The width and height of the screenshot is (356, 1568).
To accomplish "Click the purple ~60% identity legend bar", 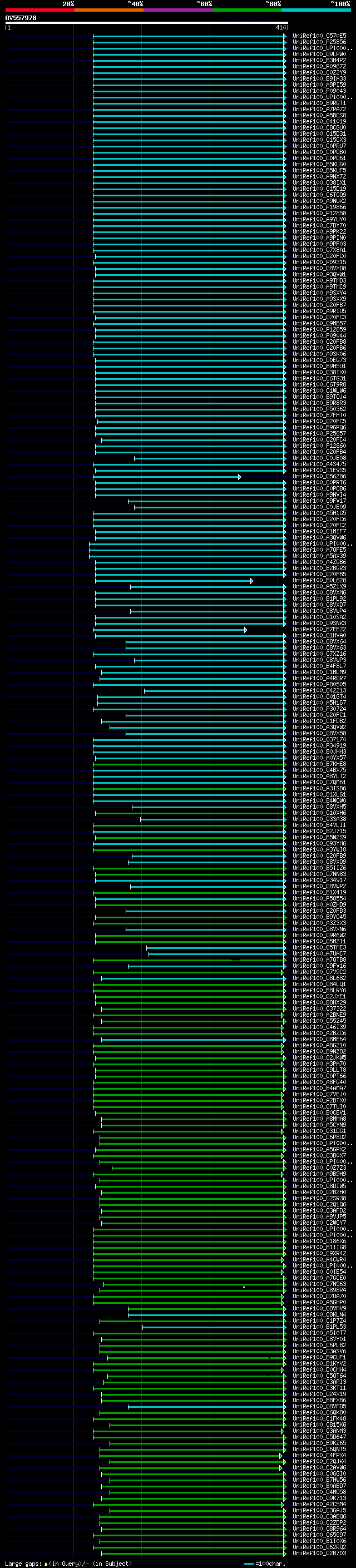I will tap(177, 10).
